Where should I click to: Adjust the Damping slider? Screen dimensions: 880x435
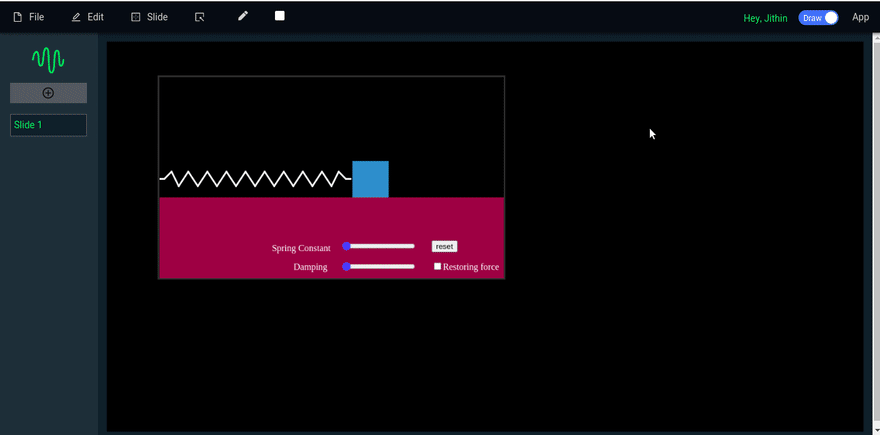378,266
